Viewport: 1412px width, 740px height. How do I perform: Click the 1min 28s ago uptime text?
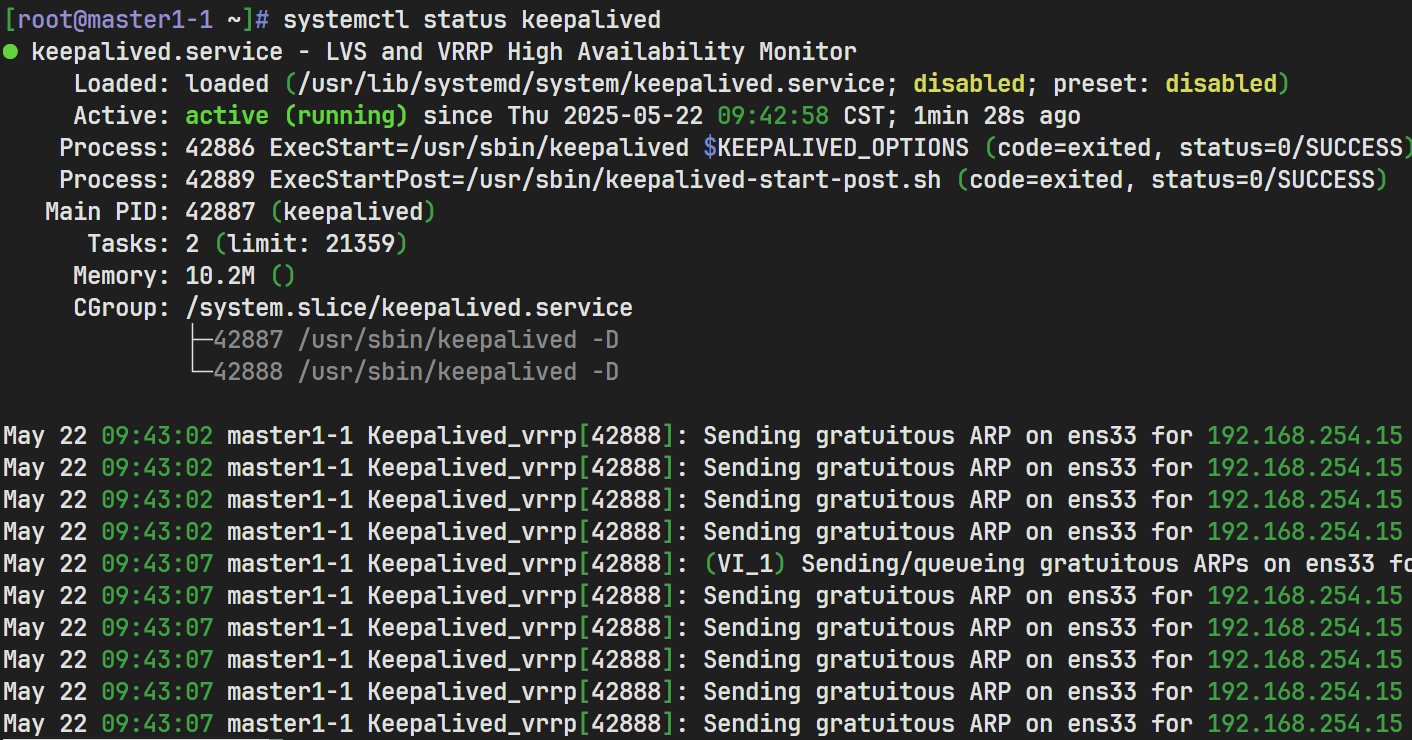tap(996, 116)
